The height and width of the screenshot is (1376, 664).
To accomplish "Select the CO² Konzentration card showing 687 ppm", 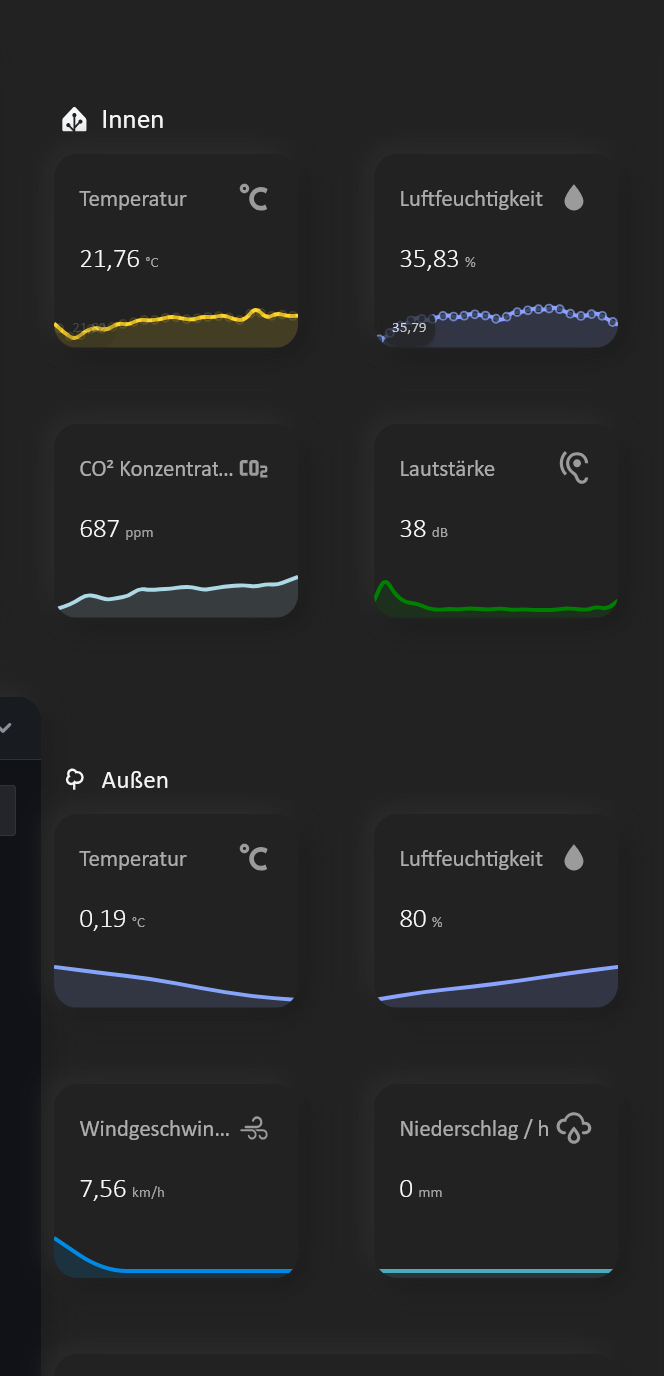I will [x=176, y=520].
